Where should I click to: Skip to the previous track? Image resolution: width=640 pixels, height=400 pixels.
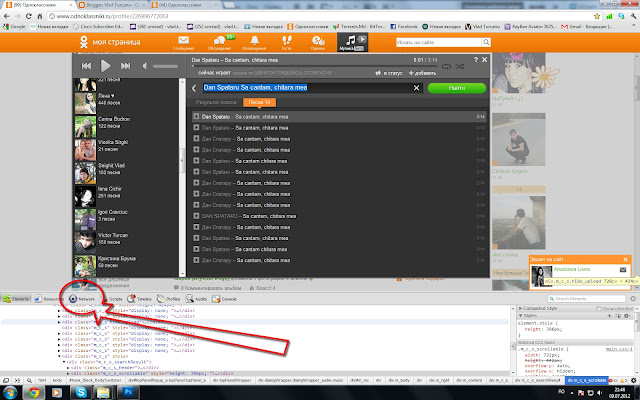(86, 66)
